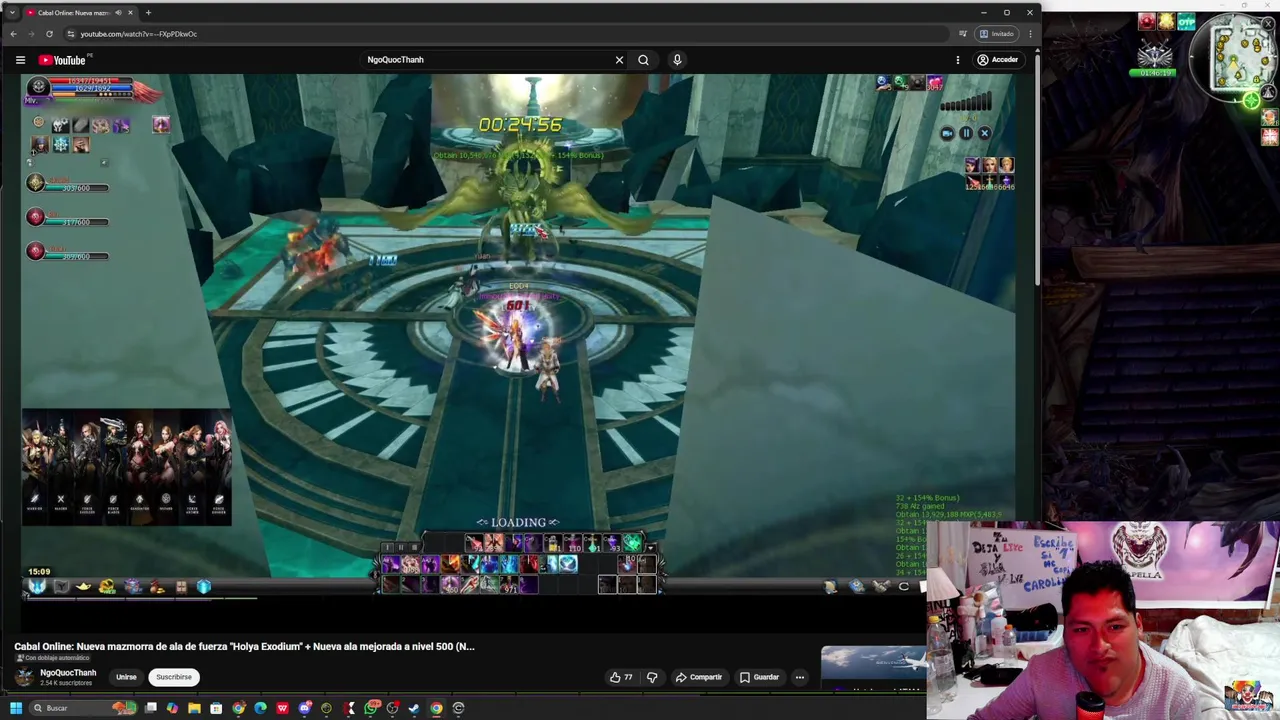Close the recorder overlay with X
Image resolution: width=1280 pixels, height=720 pixels.
(x=984, y=133)
